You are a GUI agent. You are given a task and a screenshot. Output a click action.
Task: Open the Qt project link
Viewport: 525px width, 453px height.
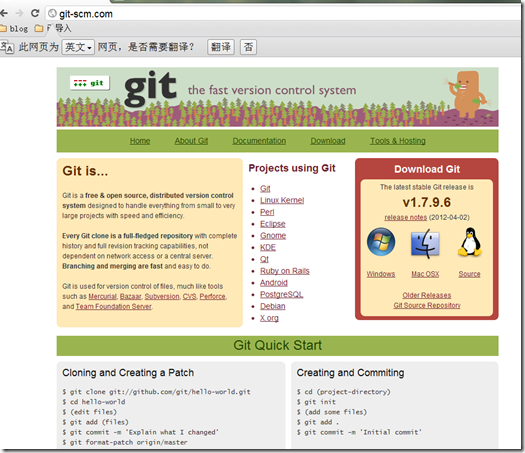(265, 259)
